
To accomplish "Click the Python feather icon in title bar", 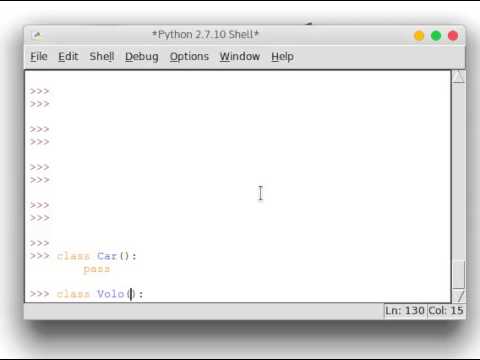I will pos(37,35).
